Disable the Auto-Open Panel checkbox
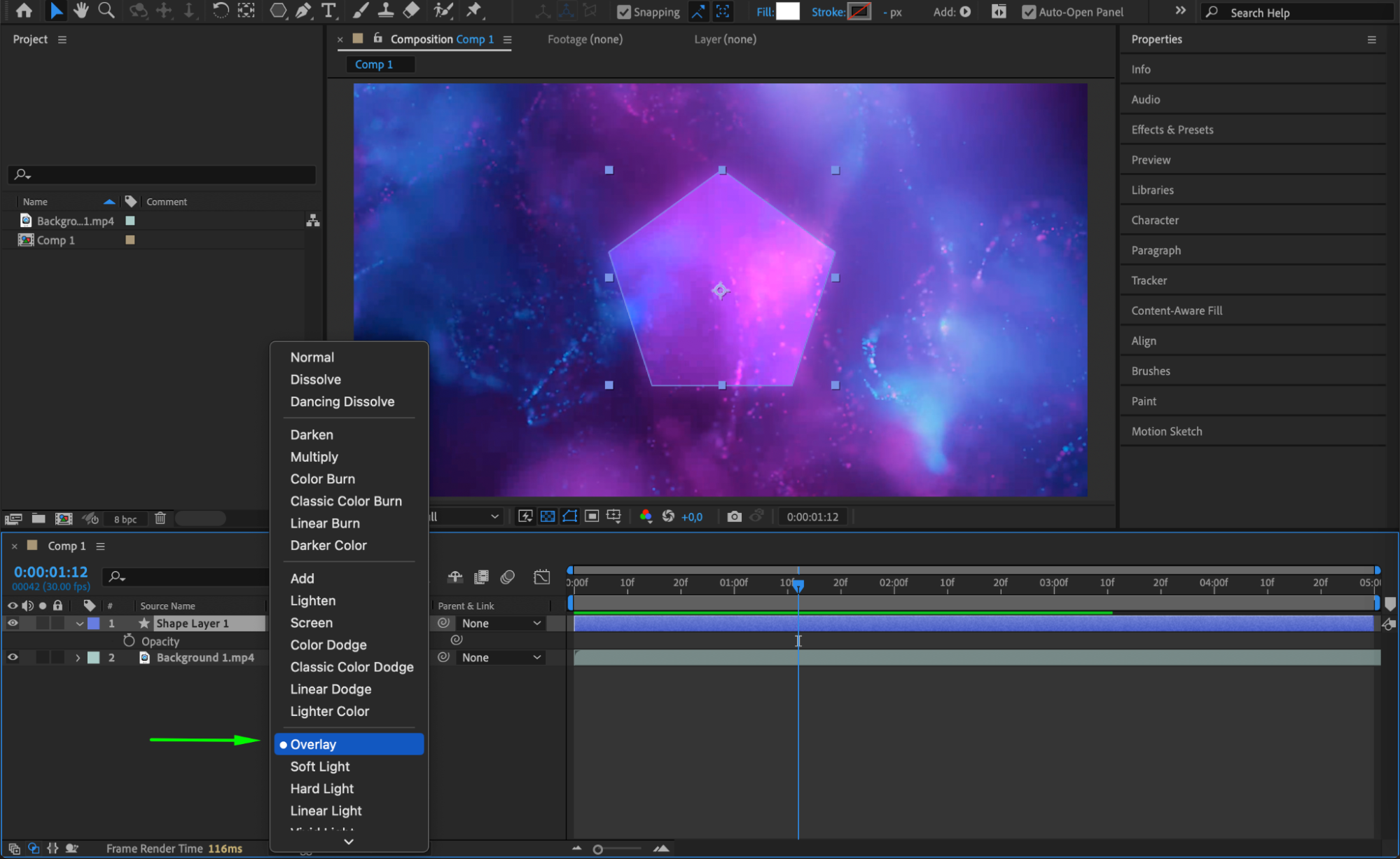 click(x=1028, y=12)
